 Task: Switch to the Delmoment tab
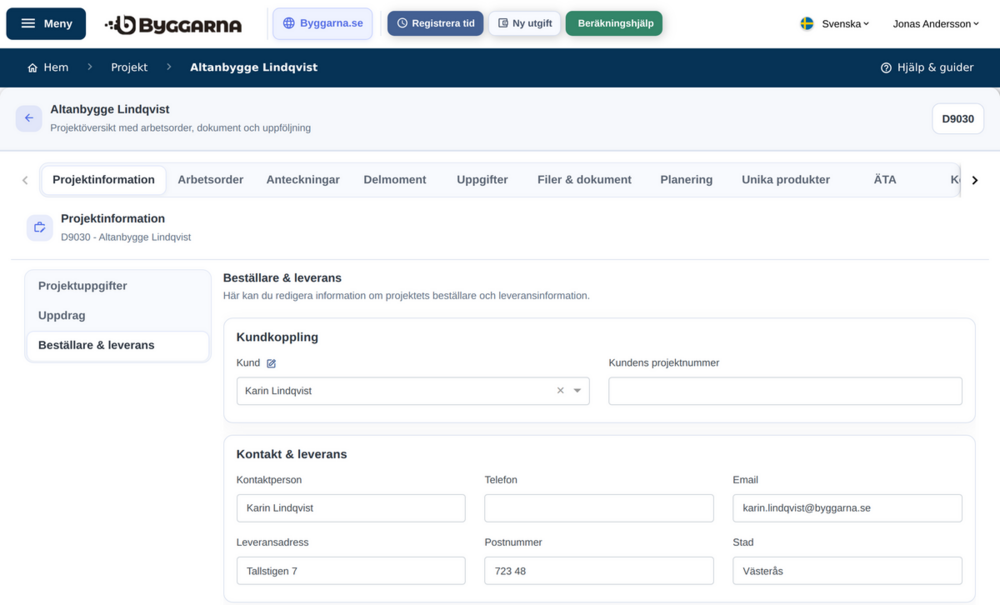(x=395, y=180)
